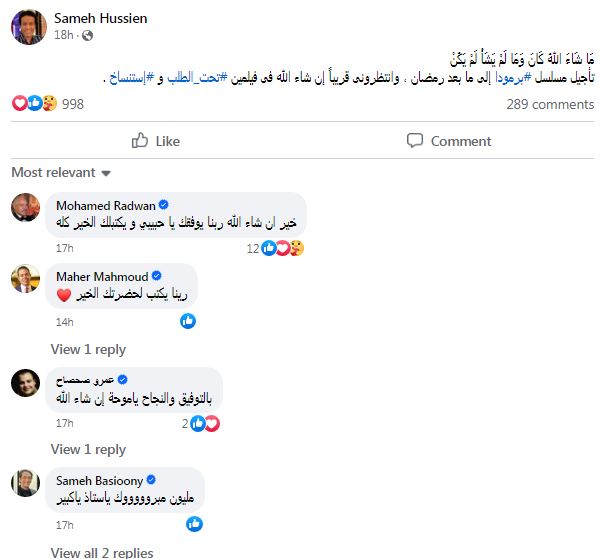Expand View 1 reply under Maher Mahmoud
The width and height of the screenshot is (602, 559).
coord(88,349)
